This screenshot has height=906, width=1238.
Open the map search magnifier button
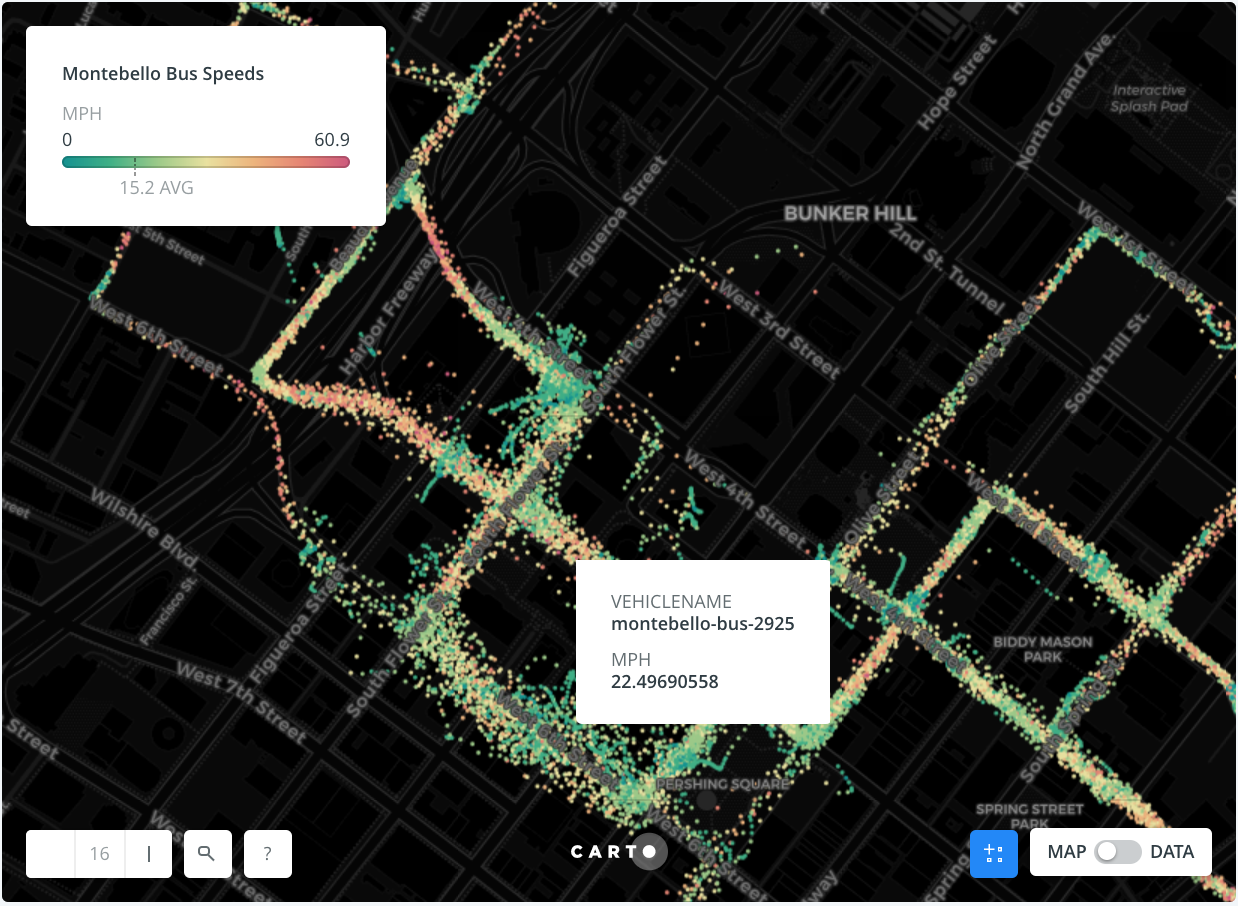tap(208, 854)
